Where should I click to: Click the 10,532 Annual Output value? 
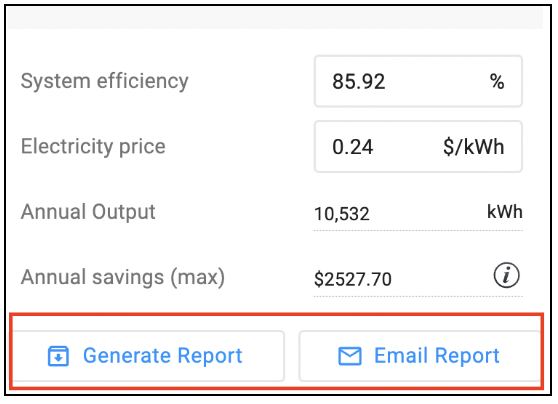[342, 214]
